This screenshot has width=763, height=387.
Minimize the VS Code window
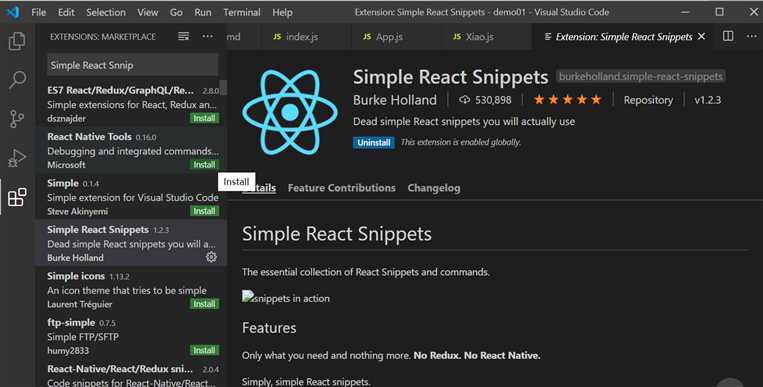686,12
